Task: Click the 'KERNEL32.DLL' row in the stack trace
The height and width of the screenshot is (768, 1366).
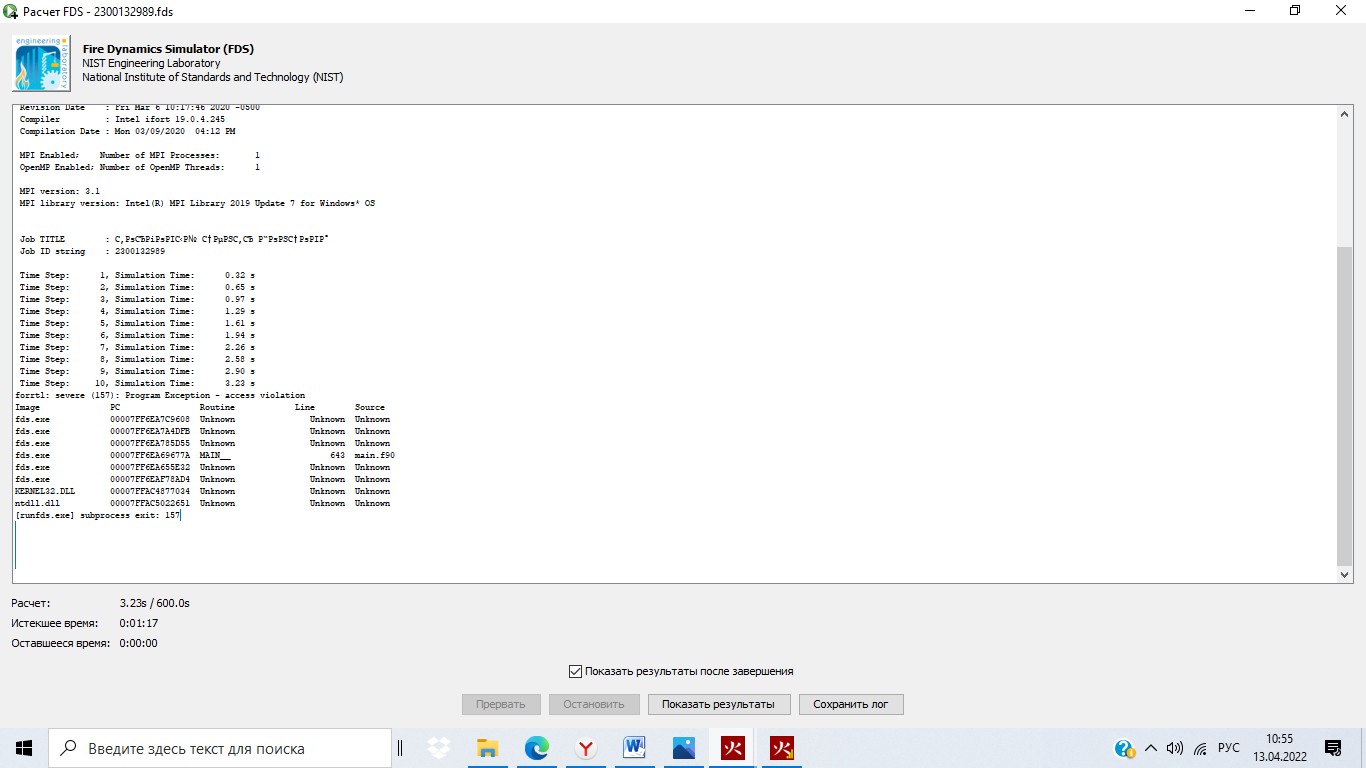Action: pyautogui.click(x=203, y=491)
